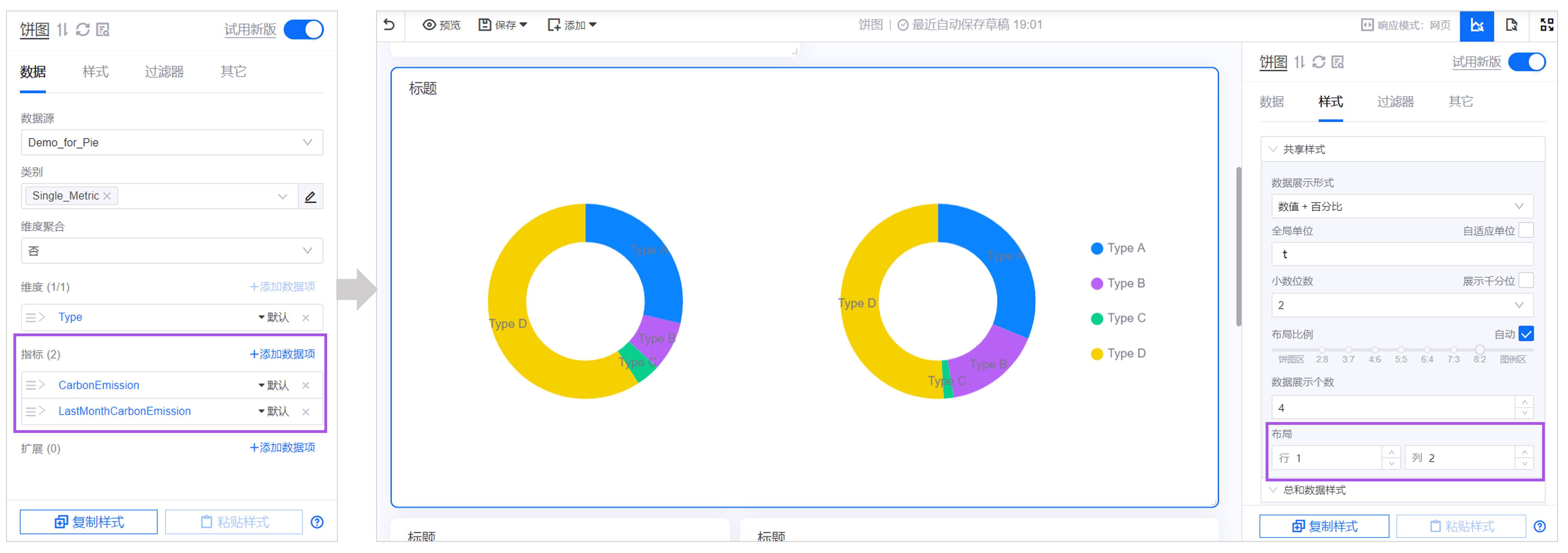This screenshot has height=553, width=1568.
Task: Set layout ratio slider to 5:5
Action: [1401, 350]
